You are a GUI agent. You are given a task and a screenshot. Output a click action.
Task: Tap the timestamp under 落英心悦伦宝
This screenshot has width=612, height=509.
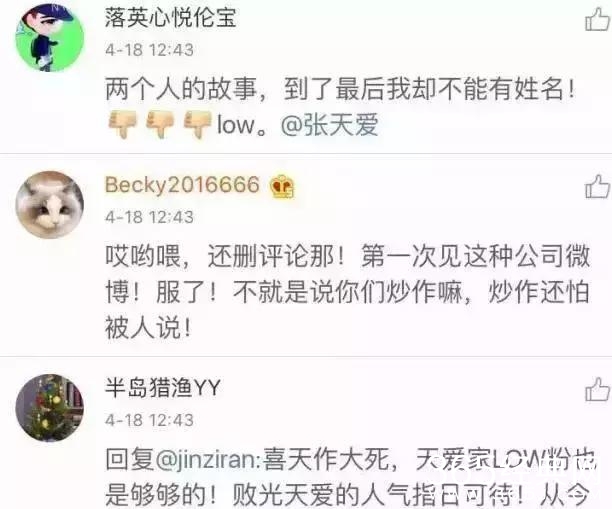click(149, 50)
